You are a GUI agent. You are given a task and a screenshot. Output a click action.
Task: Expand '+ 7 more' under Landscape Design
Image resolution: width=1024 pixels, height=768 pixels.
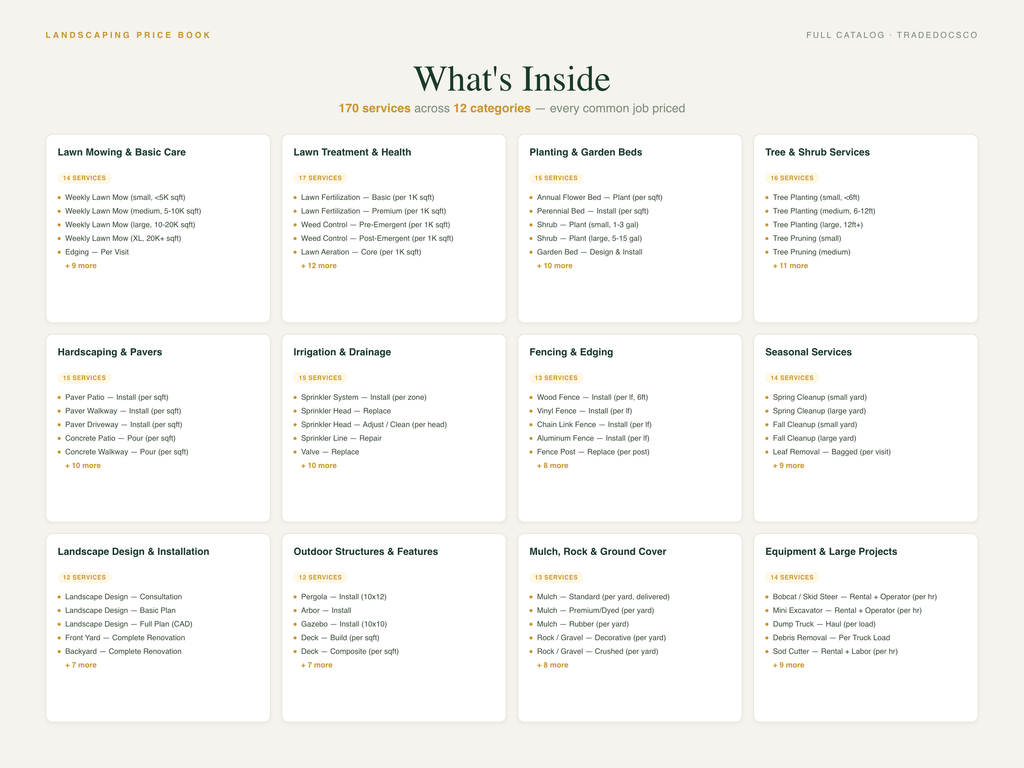point(80,665)
